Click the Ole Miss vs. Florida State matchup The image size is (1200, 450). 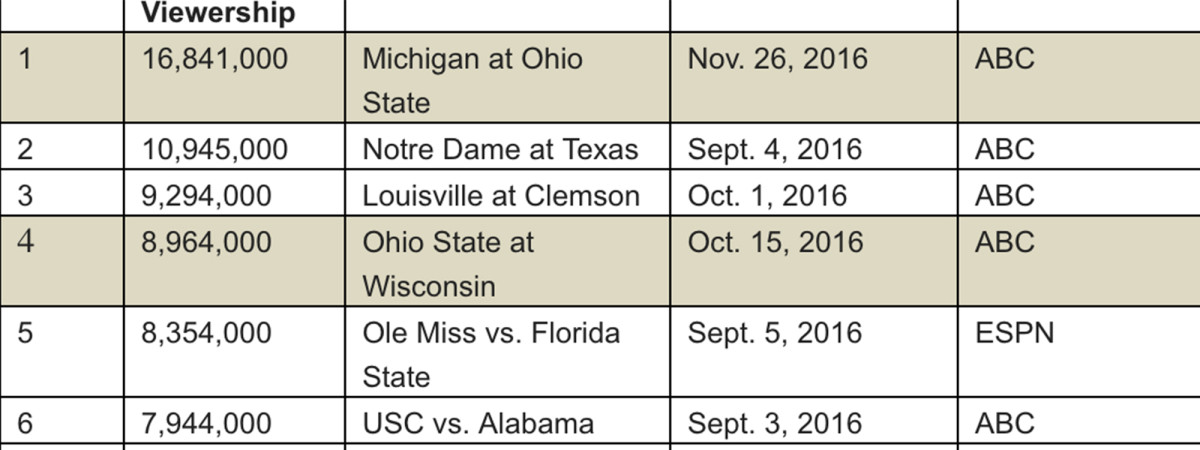491,354
